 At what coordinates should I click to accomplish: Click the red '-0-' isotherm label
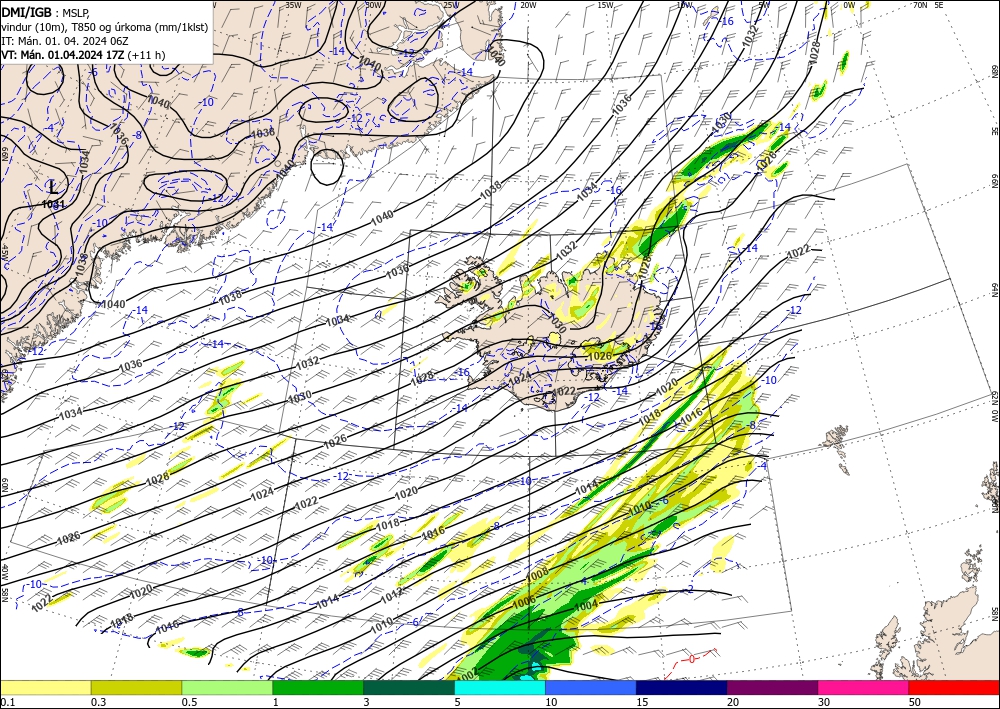tap(692, 659)
